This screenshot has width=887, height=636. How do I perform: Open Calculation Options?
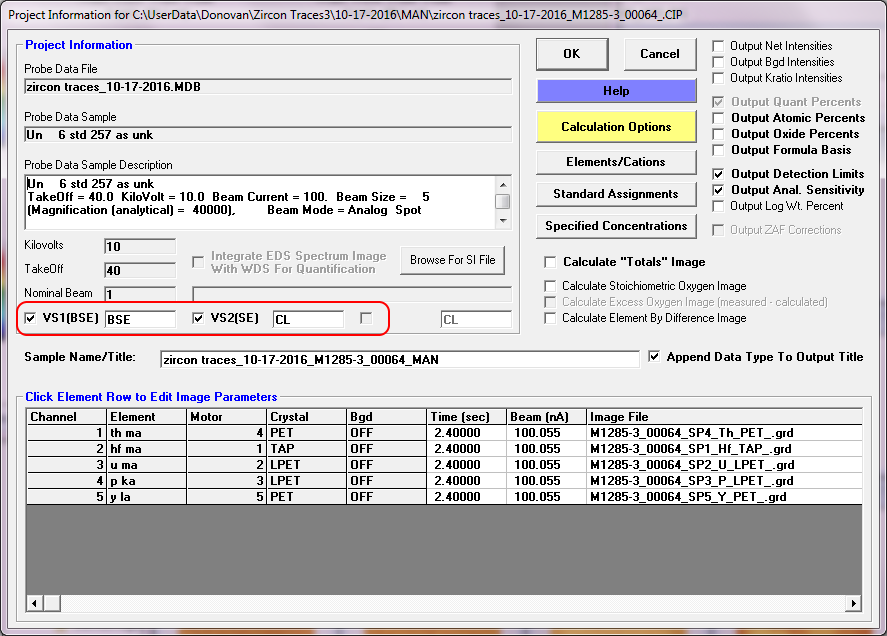616,127
